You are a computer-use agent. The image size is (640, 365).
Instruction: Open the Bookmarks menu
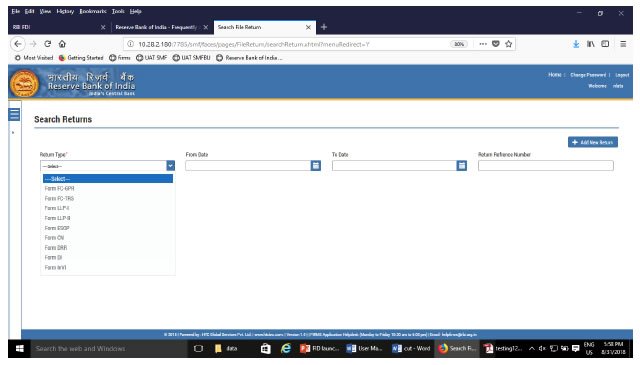pos(93,11)
